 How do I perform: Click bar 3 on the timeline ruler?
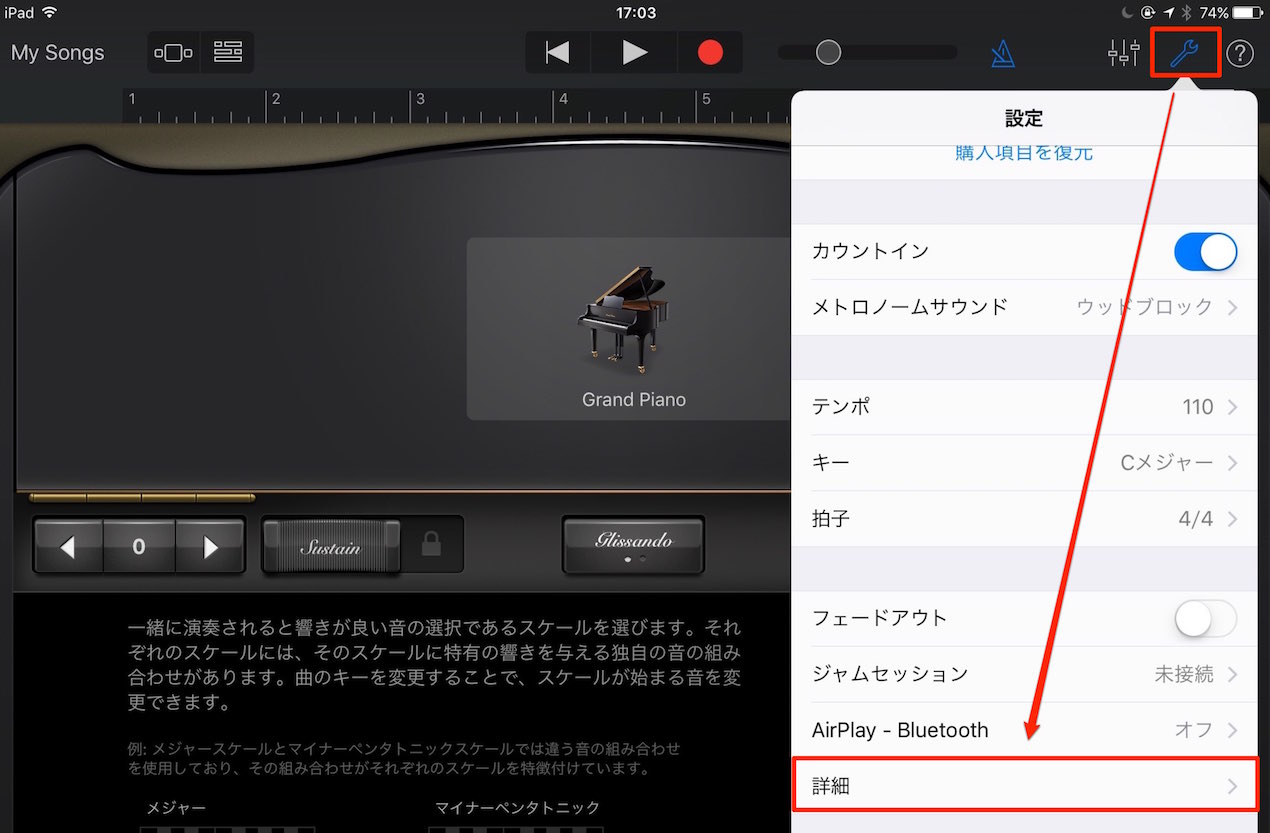coord(420,100)
